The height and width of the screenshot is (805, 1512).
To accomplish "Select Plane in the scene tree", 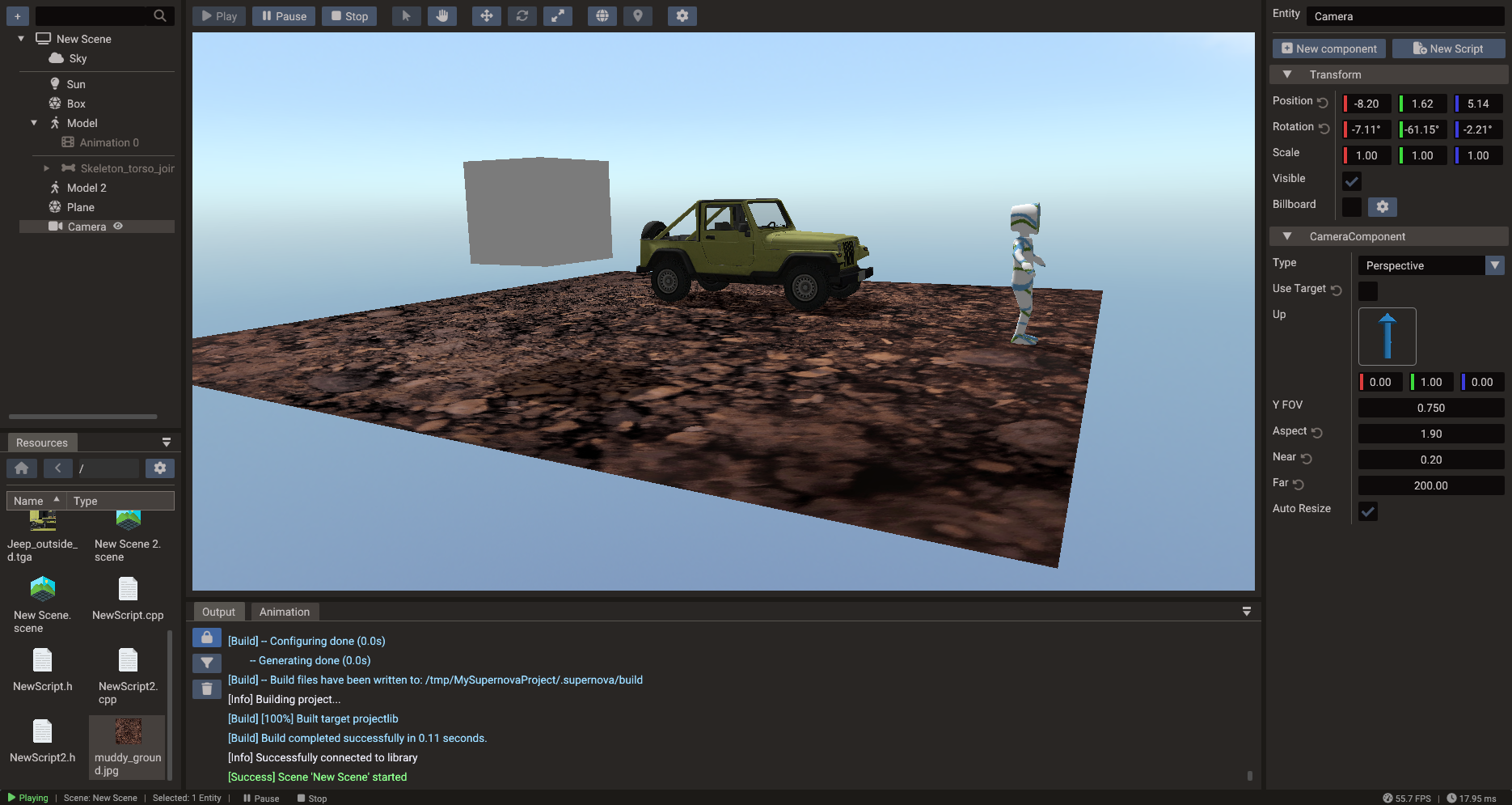I will click(81, 207).
